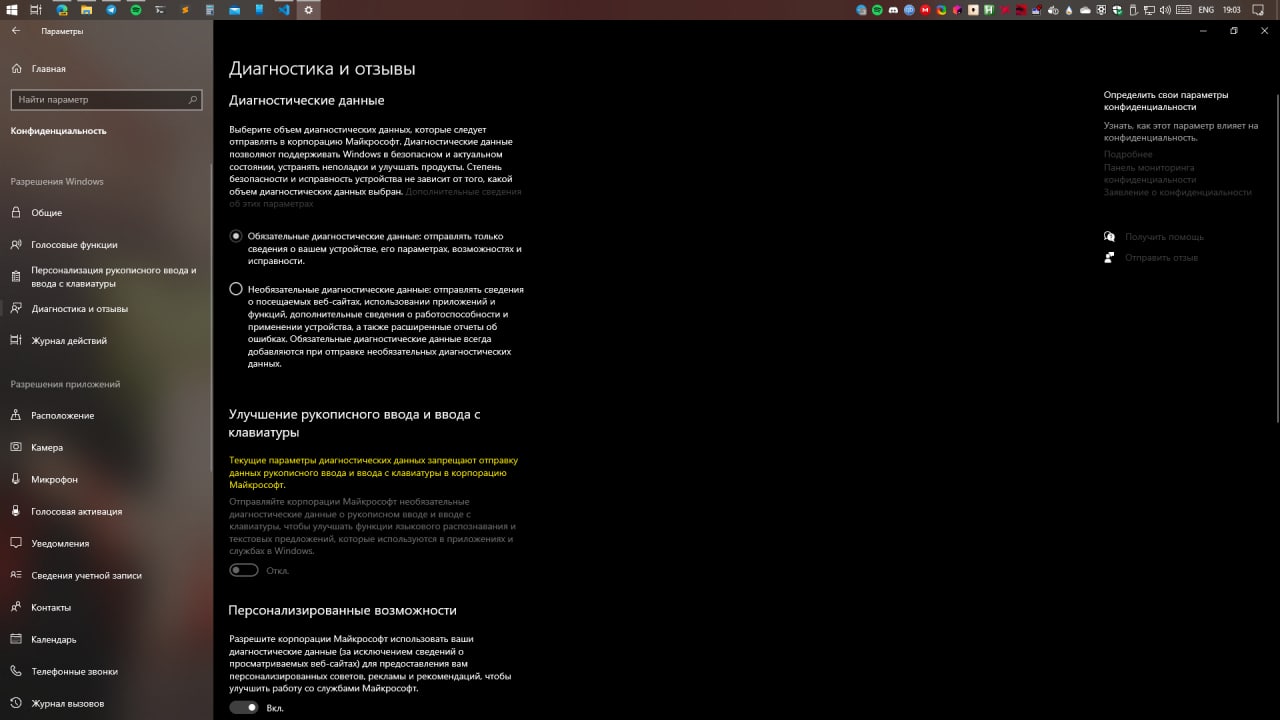Open Visual Studio Code from taskbar
The height and width of the screenshot is (720, 1280).
click(284, 10)
